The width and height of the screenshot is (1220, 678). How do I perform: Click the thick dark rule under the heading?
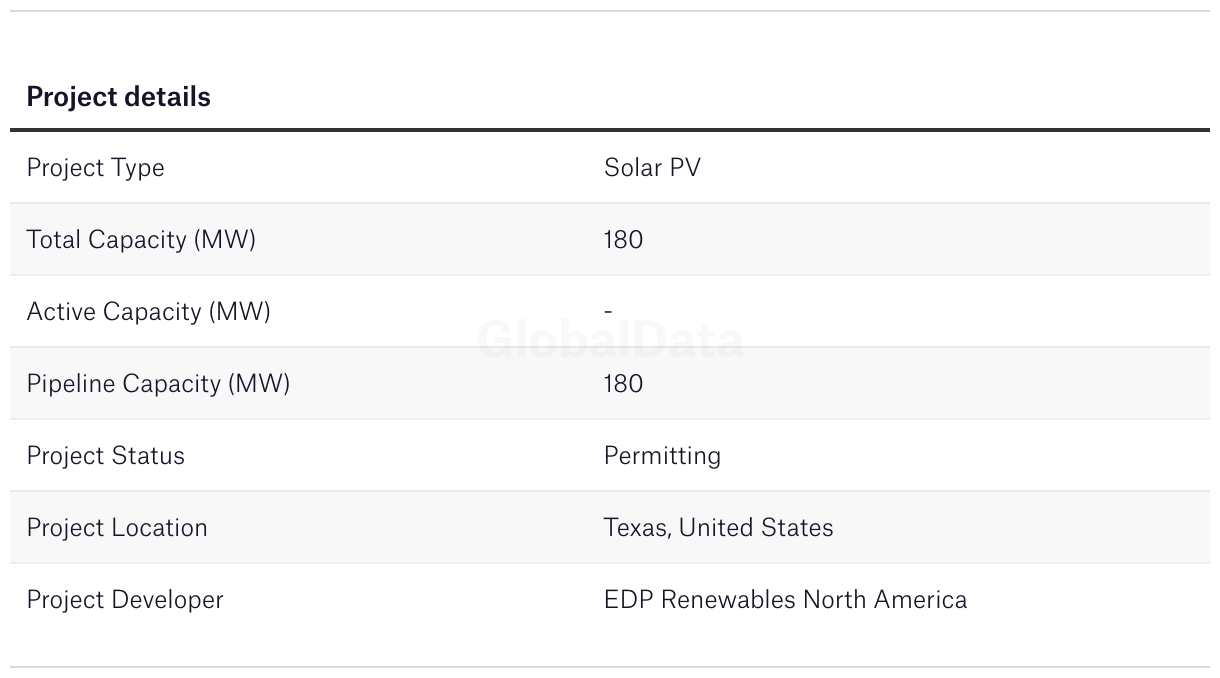[x=610, y=130]
